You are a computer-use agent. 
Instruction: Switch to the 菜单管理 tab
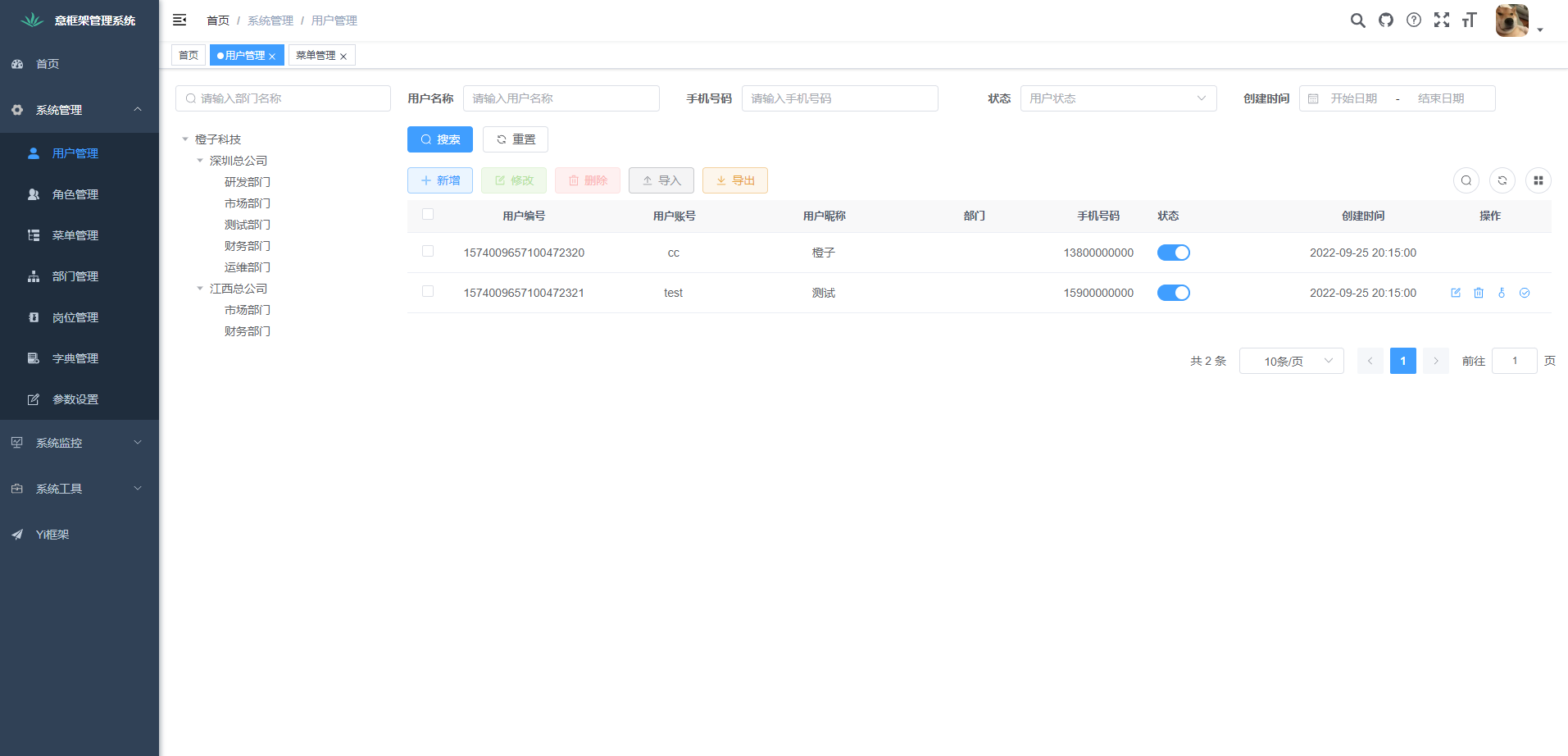[315, 55]
